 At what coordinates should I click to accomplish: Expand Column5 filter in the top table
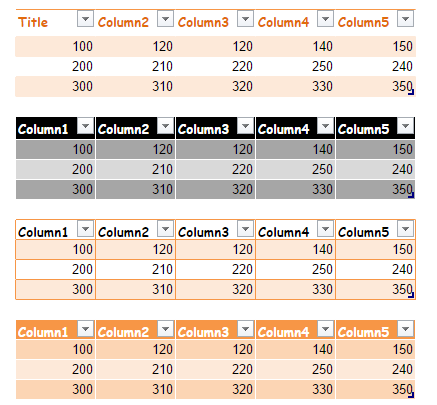405,18
